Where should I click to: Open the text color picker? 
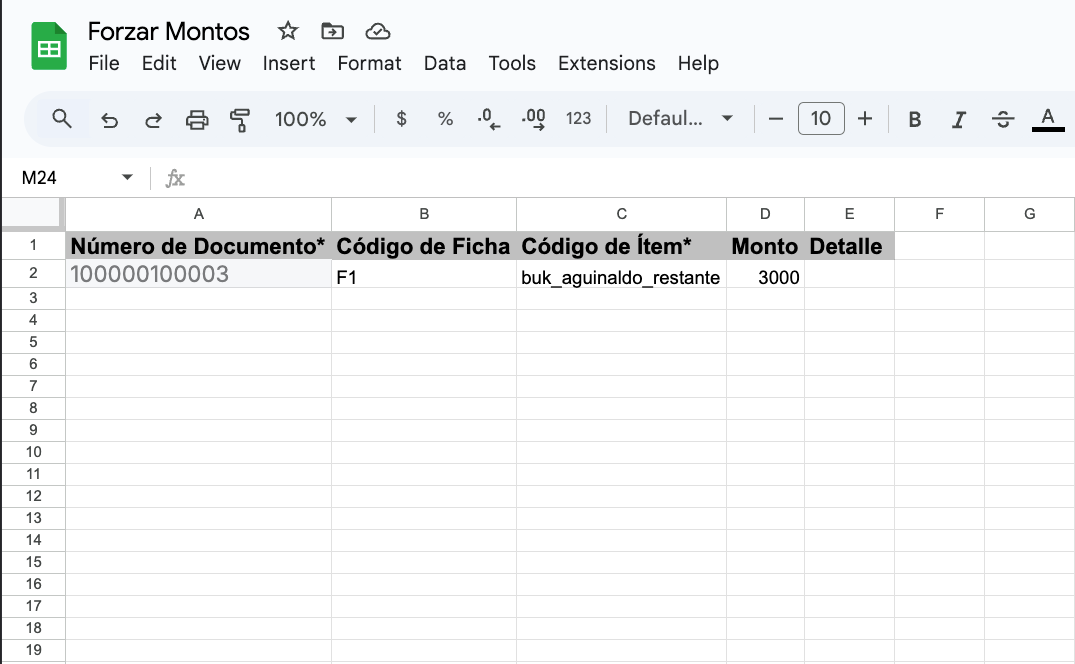coord(1047,119)
